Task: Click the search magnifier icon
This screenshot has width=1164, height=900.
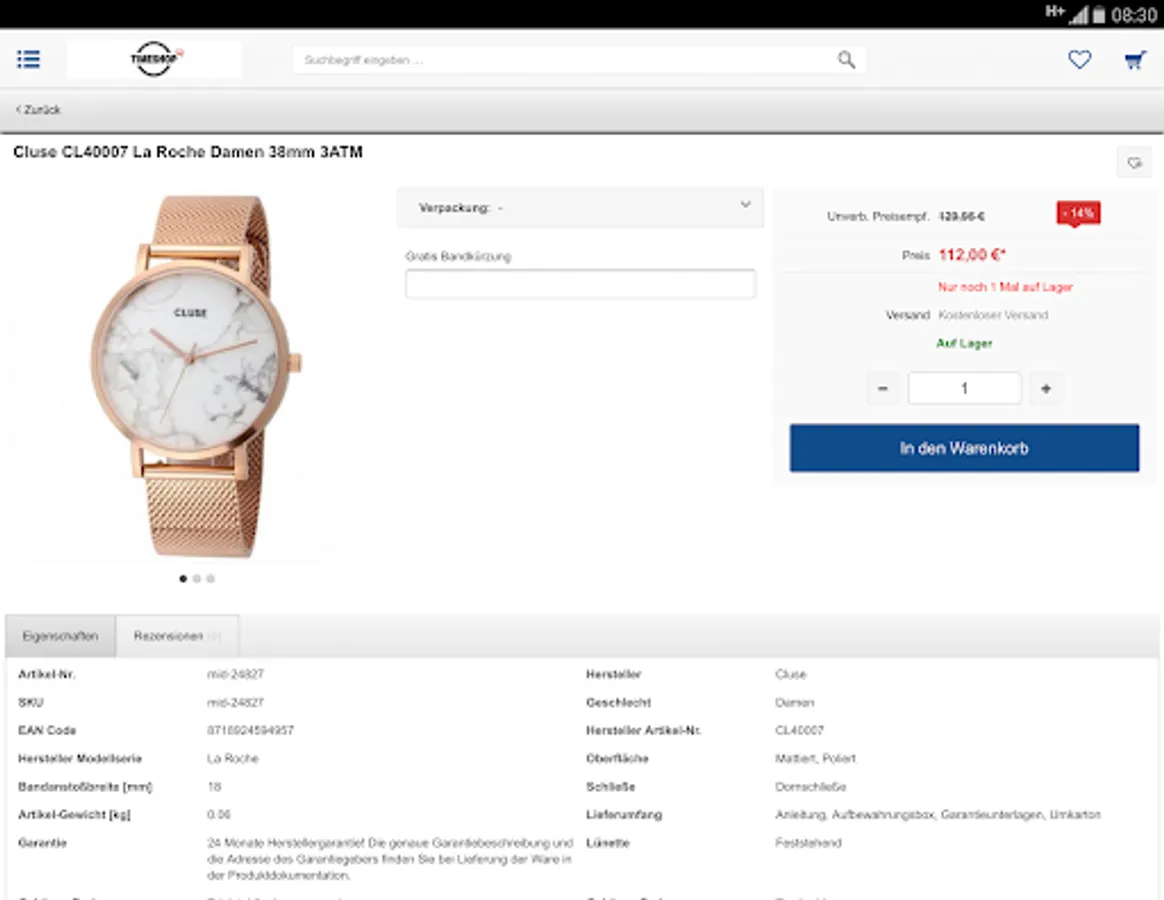Action: tap(846, 59)
